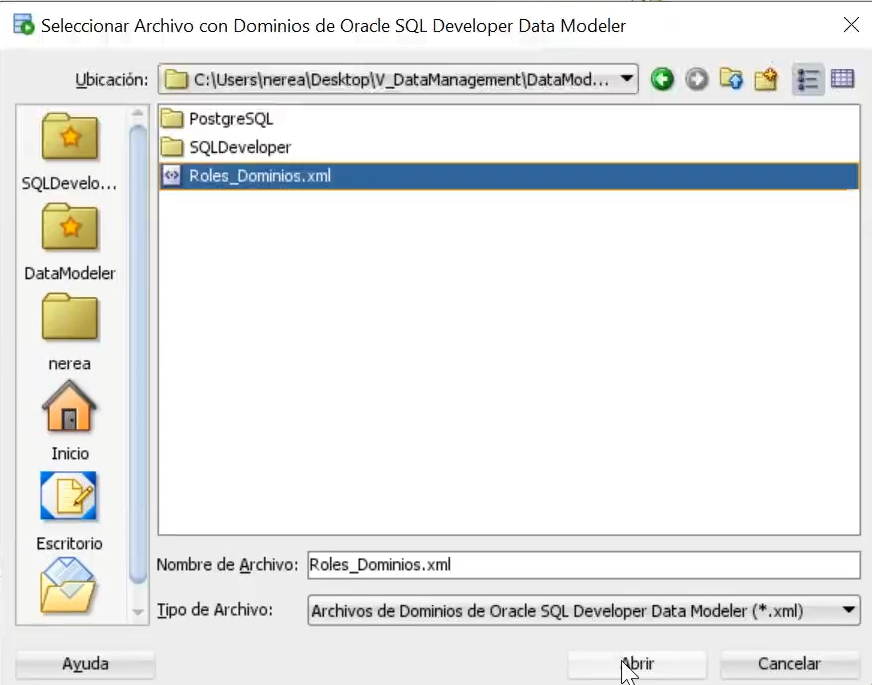Click sidebar scrollbar up arrow

[x=138, y=113]
